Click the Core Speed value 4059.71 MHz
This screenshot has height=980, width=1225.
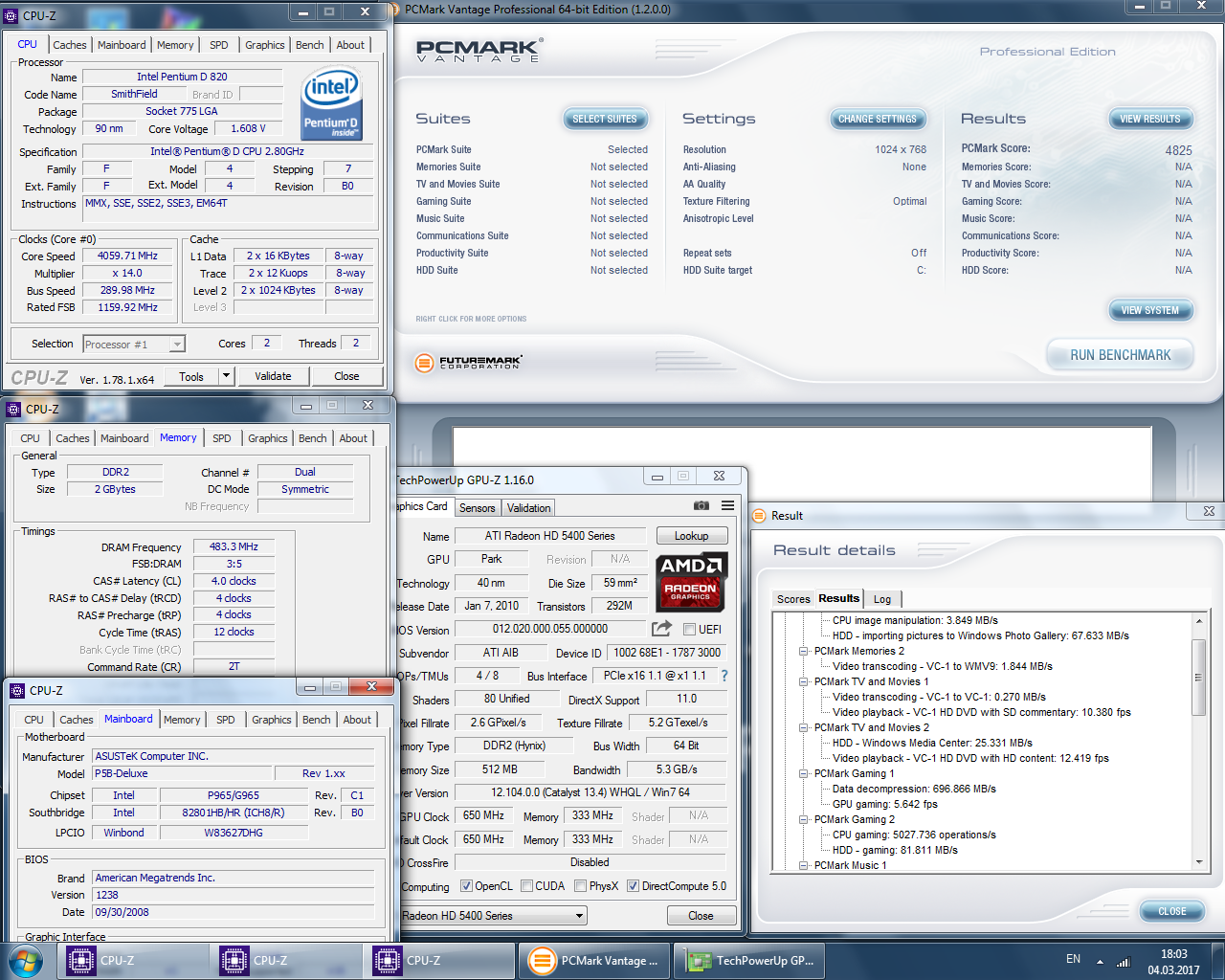(x=127, y=256)
